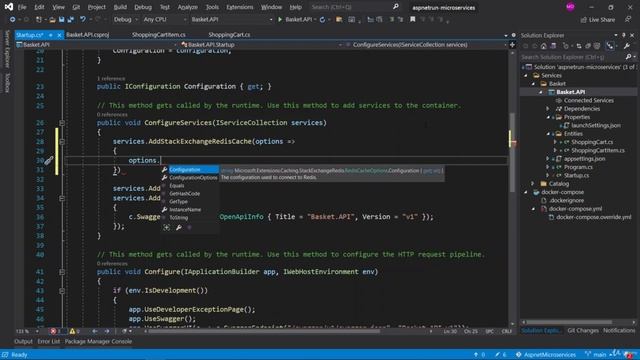Image resolution: width=640 pixels, height=360 pixels.
Task: Open launchSettings.json in Solution Explorer
Action: 596,125
